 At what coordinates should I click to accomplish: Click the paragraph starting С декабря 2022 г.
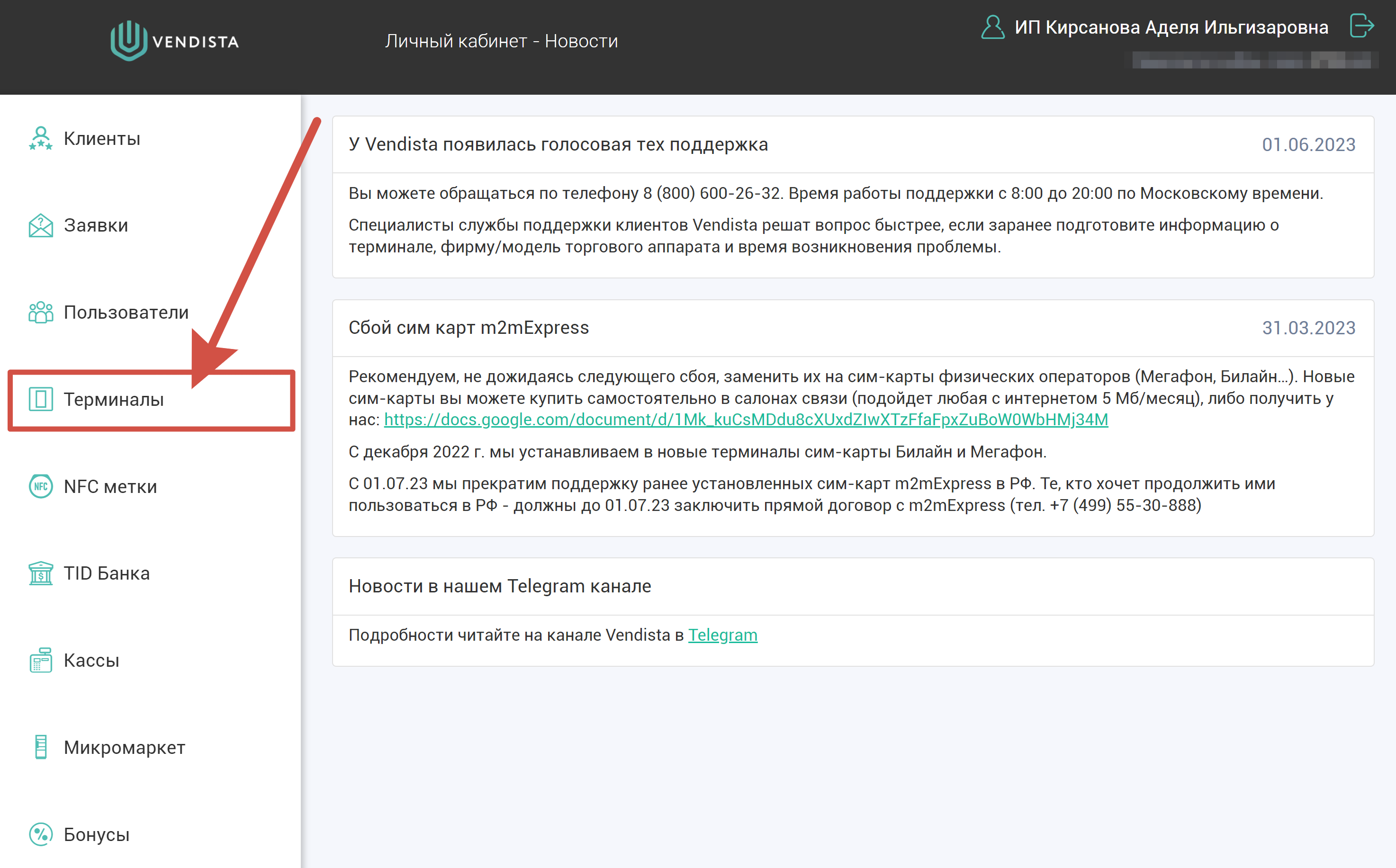pyautogui.click(x=697, y=452)
